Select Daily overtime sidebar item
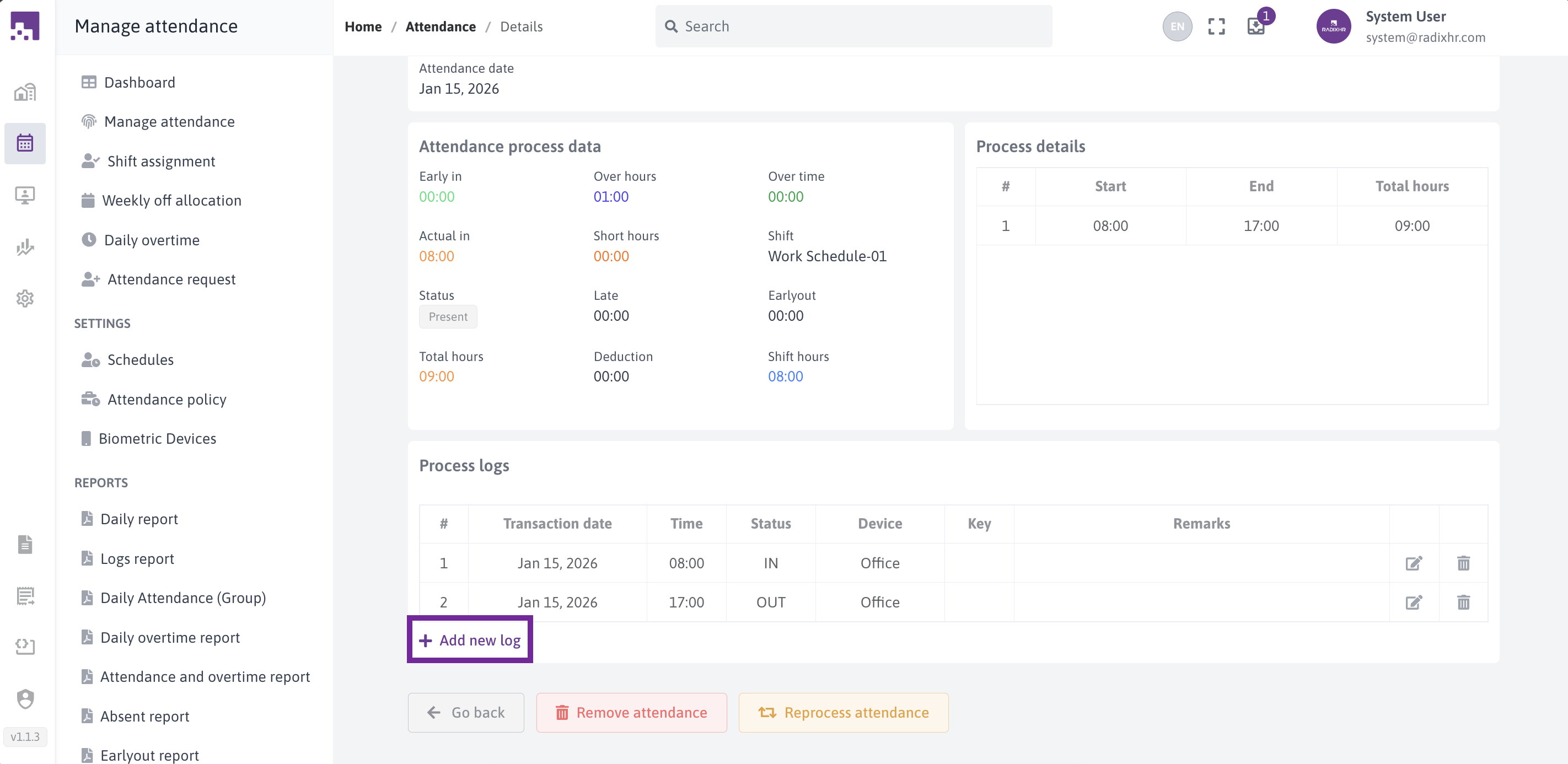 [x=152, y=240]
